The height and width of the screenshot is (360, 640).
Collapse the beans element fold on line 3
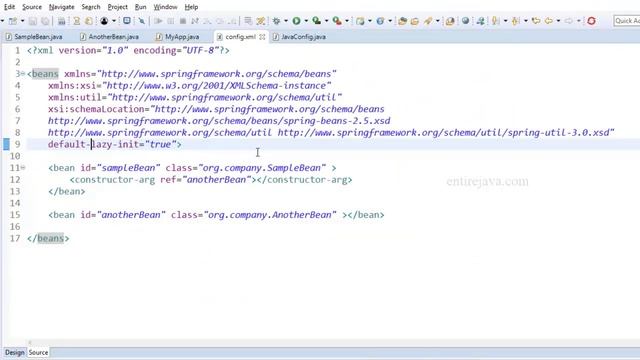click(x=23, y=74)
